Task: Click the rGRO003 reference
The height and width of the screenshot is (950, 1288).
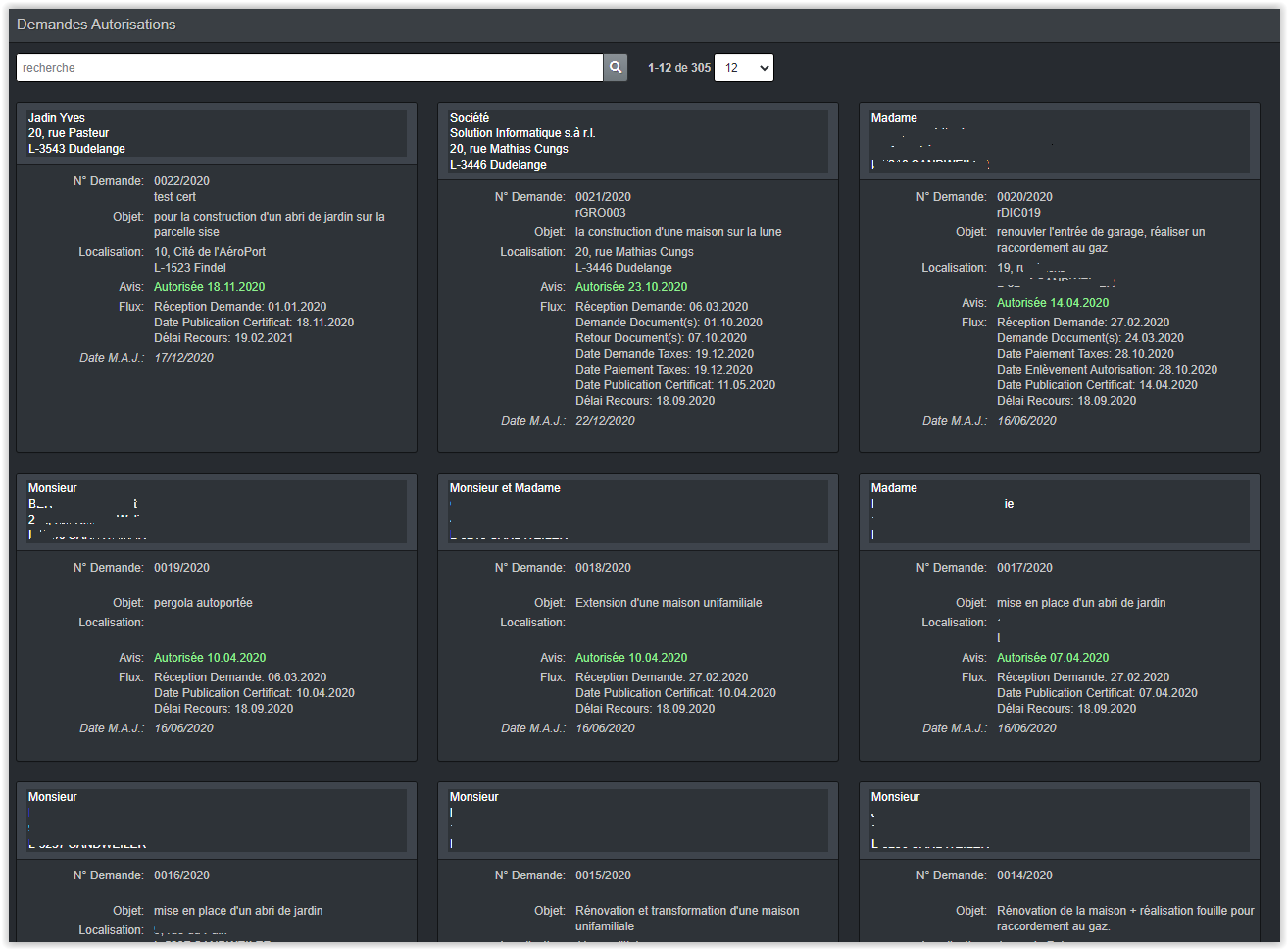Action: (x=600, y=213)
